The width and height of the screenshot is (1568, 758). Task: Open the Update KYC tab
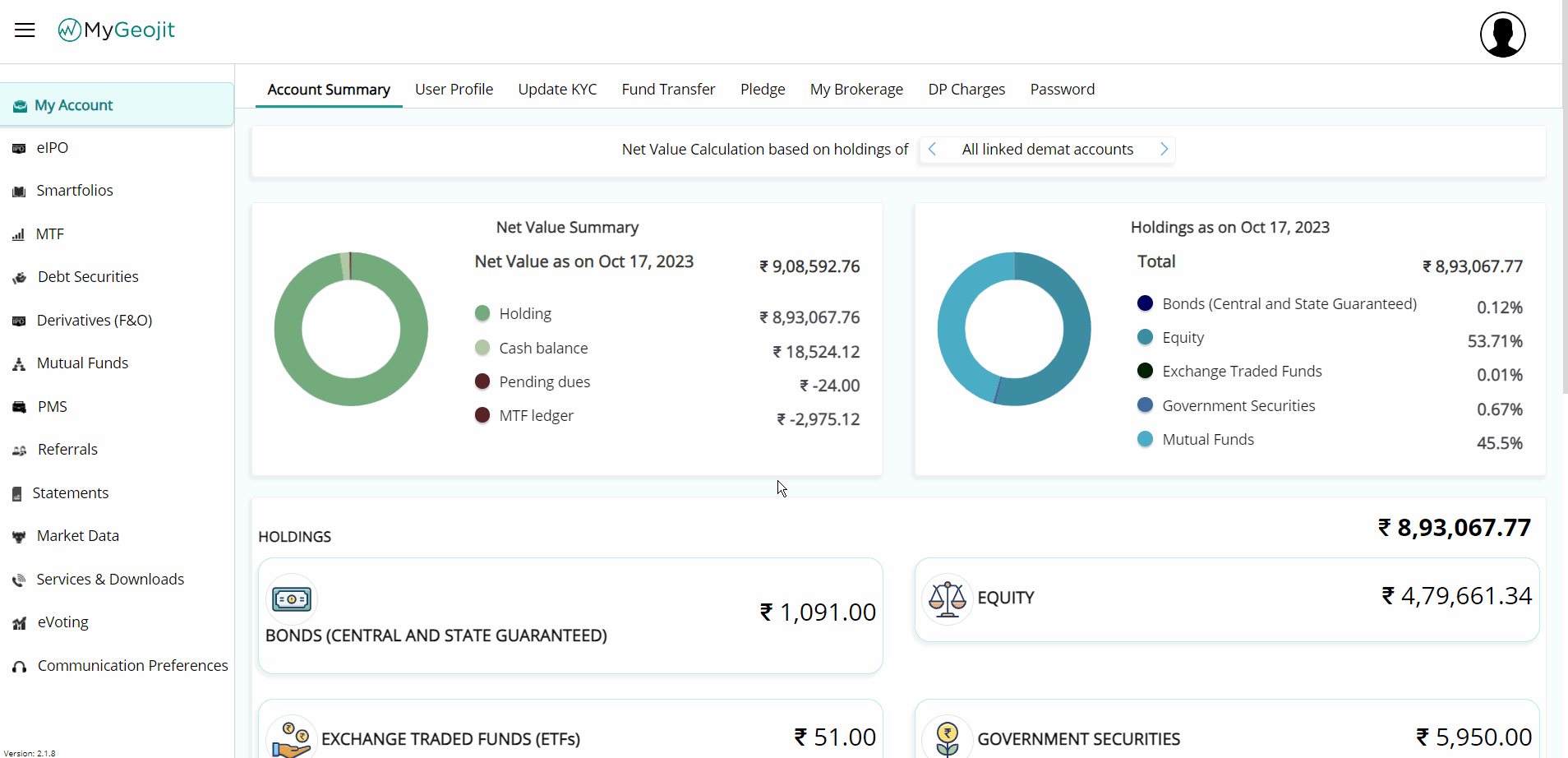pyautogui.click(x=557, y=90)
